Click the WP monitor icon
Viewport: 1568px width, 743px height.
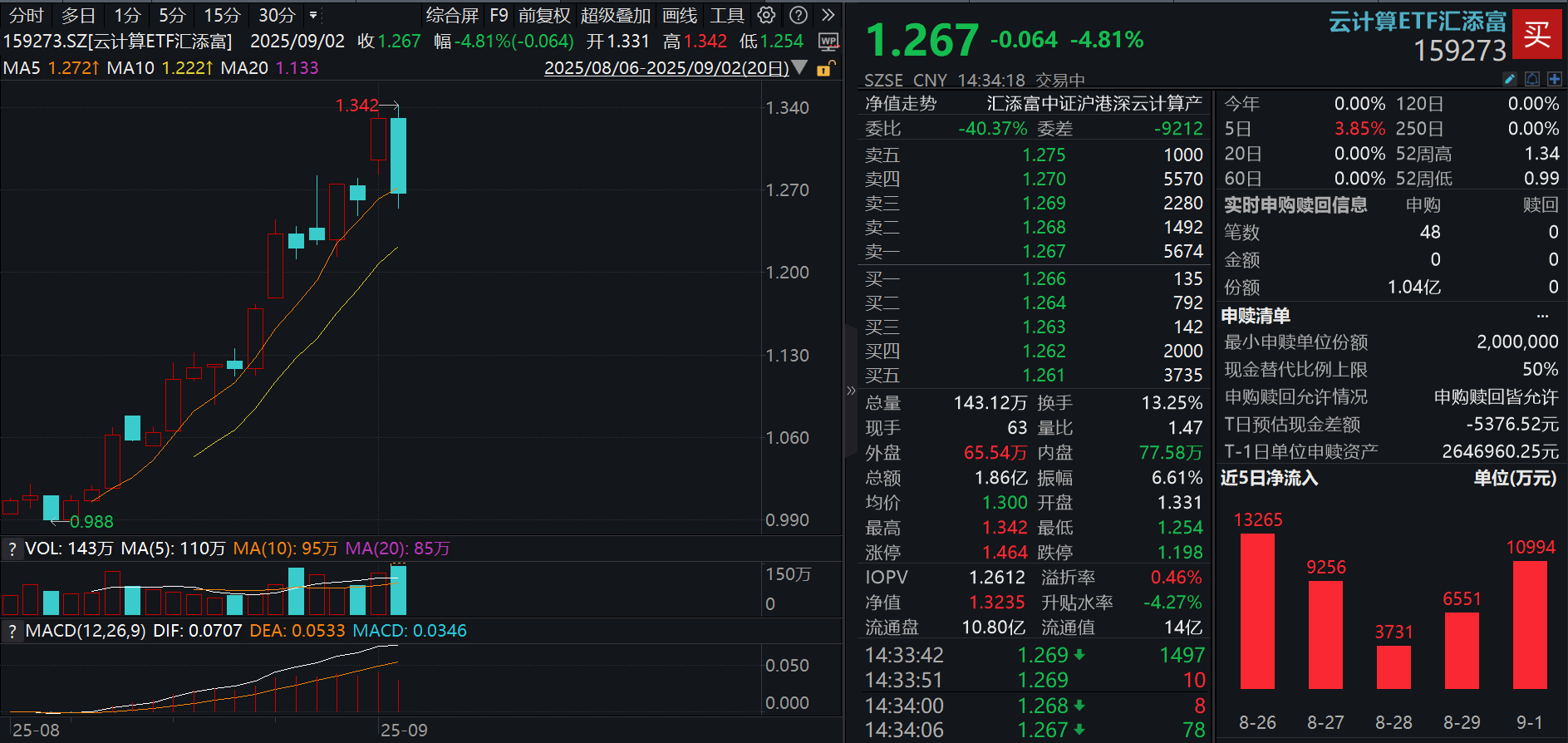828,42
